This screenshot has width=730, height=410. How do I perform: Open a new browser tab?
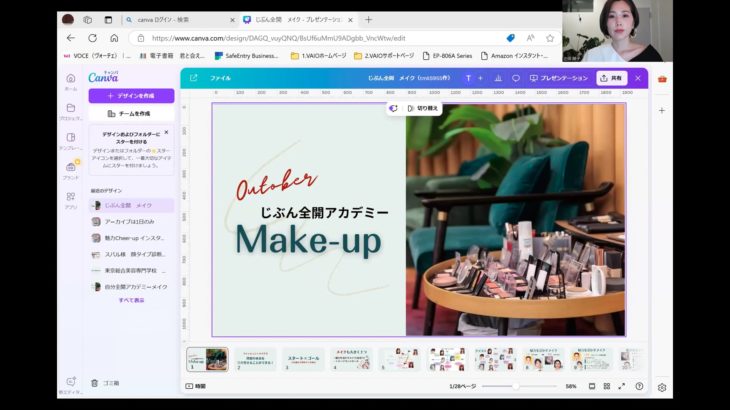pyautogui.click(x=368, y=20)
